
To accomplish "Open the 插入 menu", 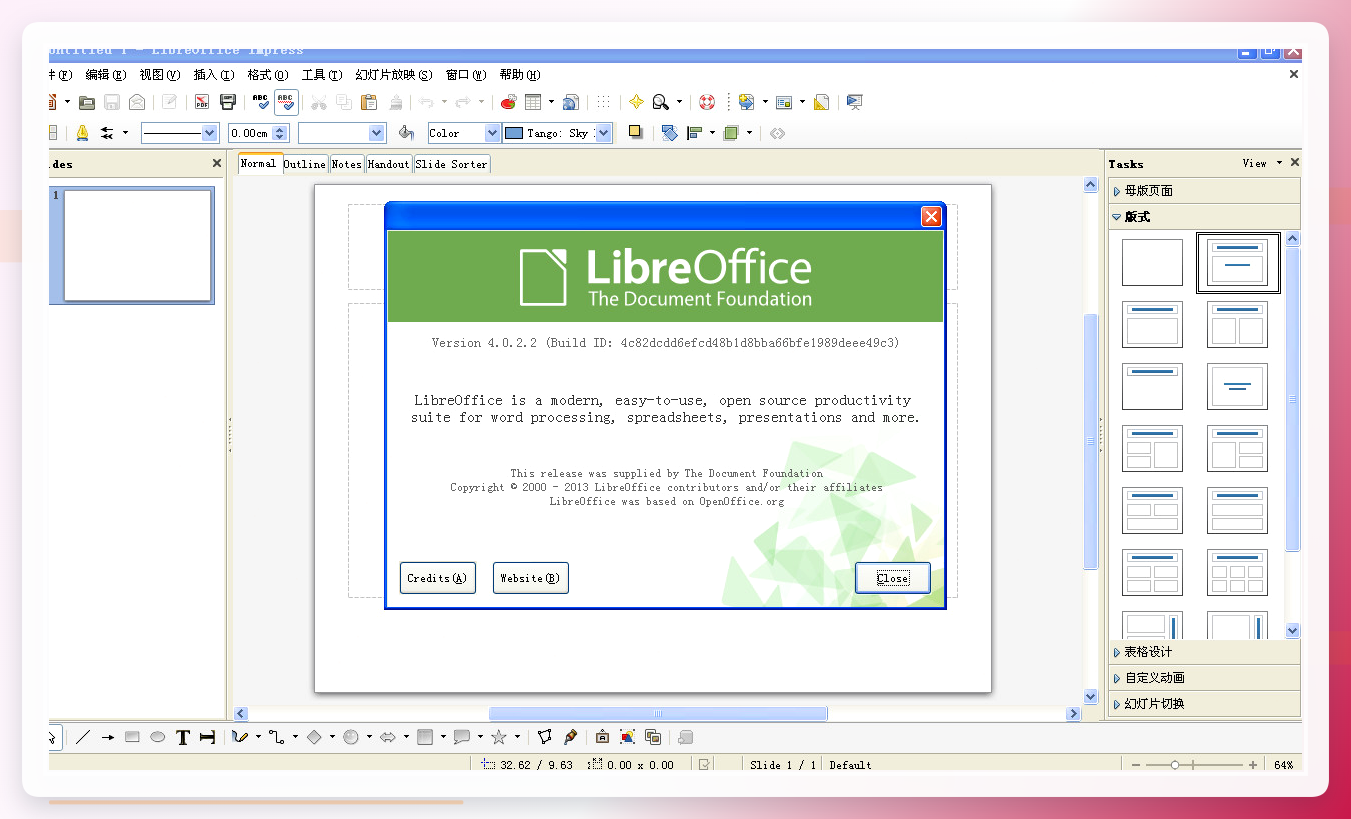I will 213,75.
